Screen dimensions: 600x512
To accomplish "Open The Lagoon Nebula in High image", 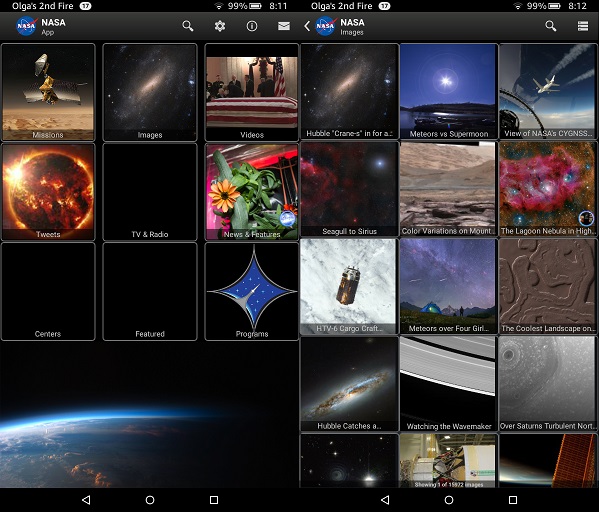I will click(x=548, y=189).
